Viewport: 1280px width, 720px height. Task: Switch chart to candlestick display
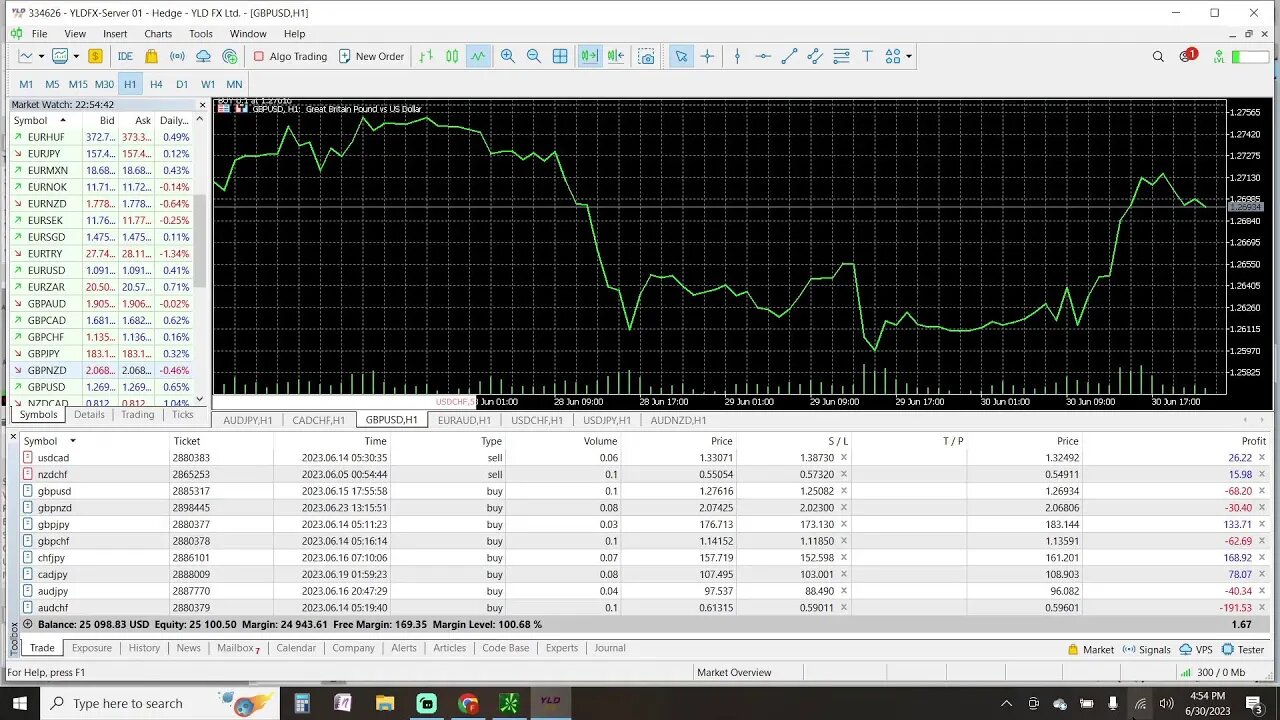click(452, 56)
